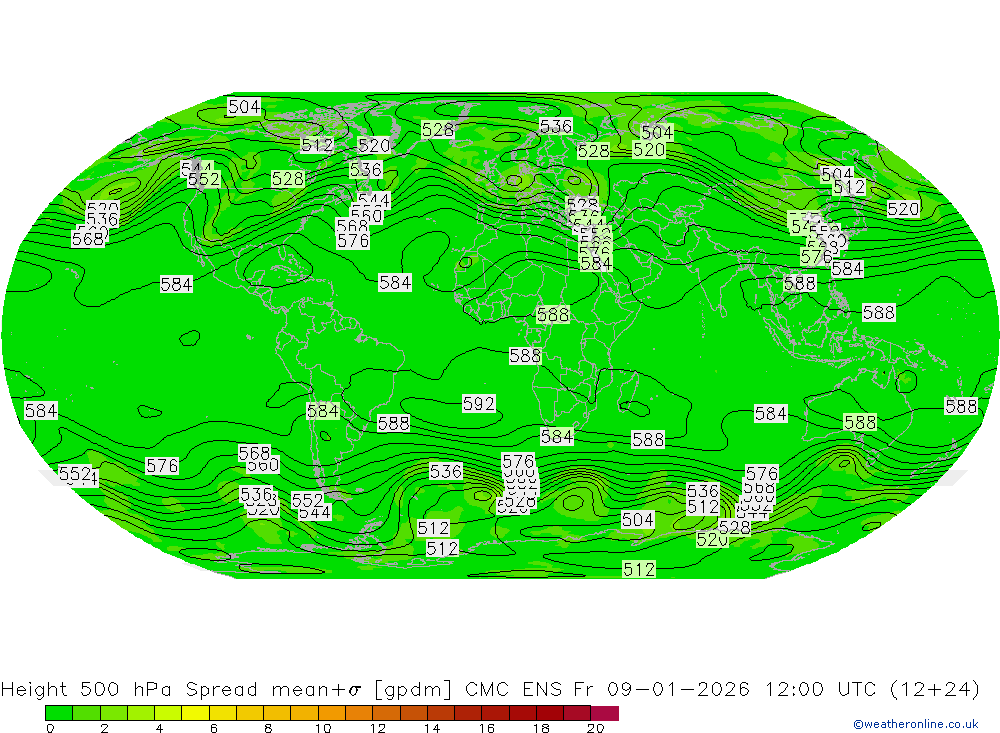Click the "504" contour label in southern Indian Ocean
Screen dimensions: 1000x733
tap(637, 519)
